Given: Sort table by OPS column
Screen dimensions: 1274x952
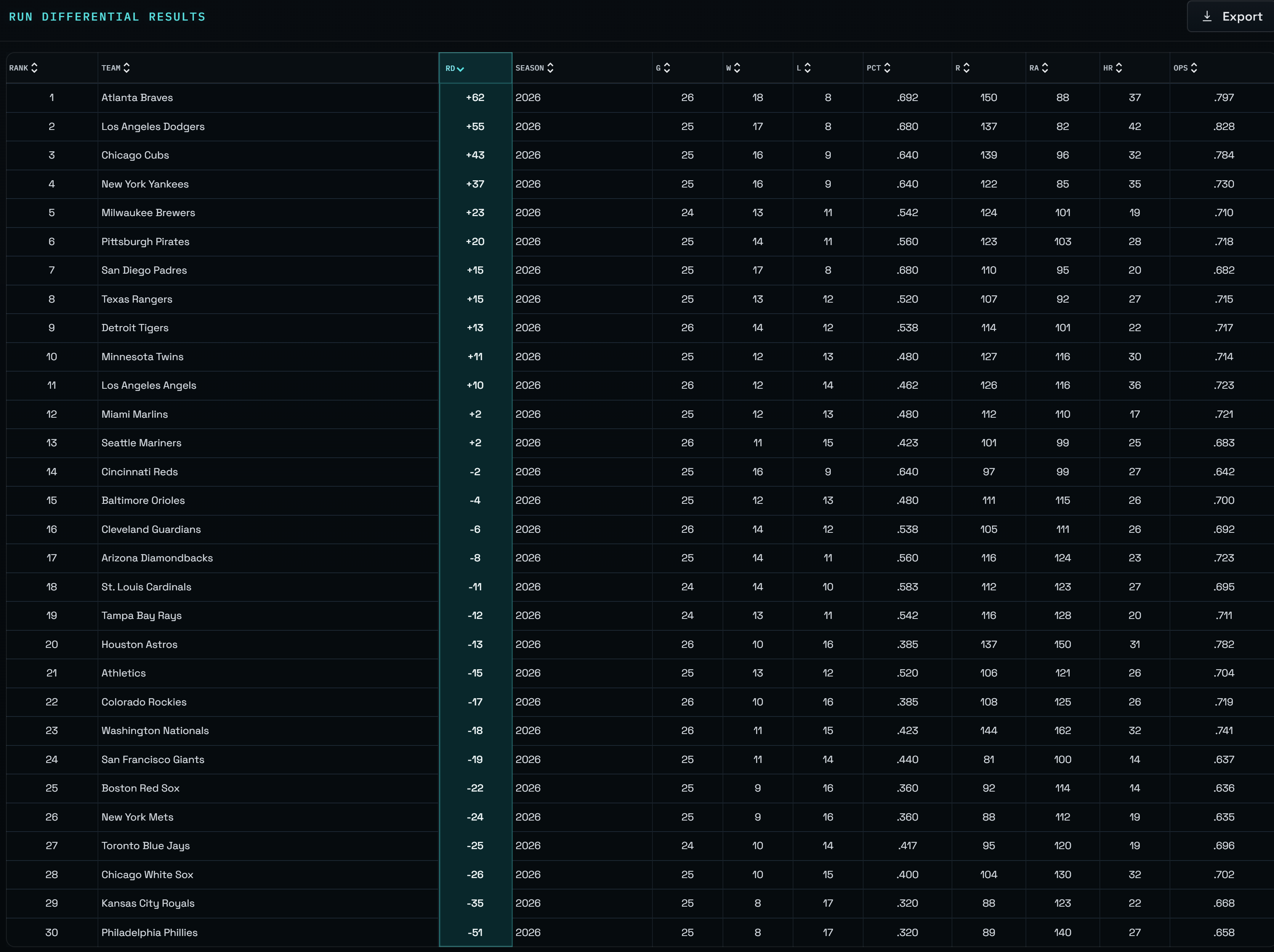Looking at the screenshot, I should 1194,68.
